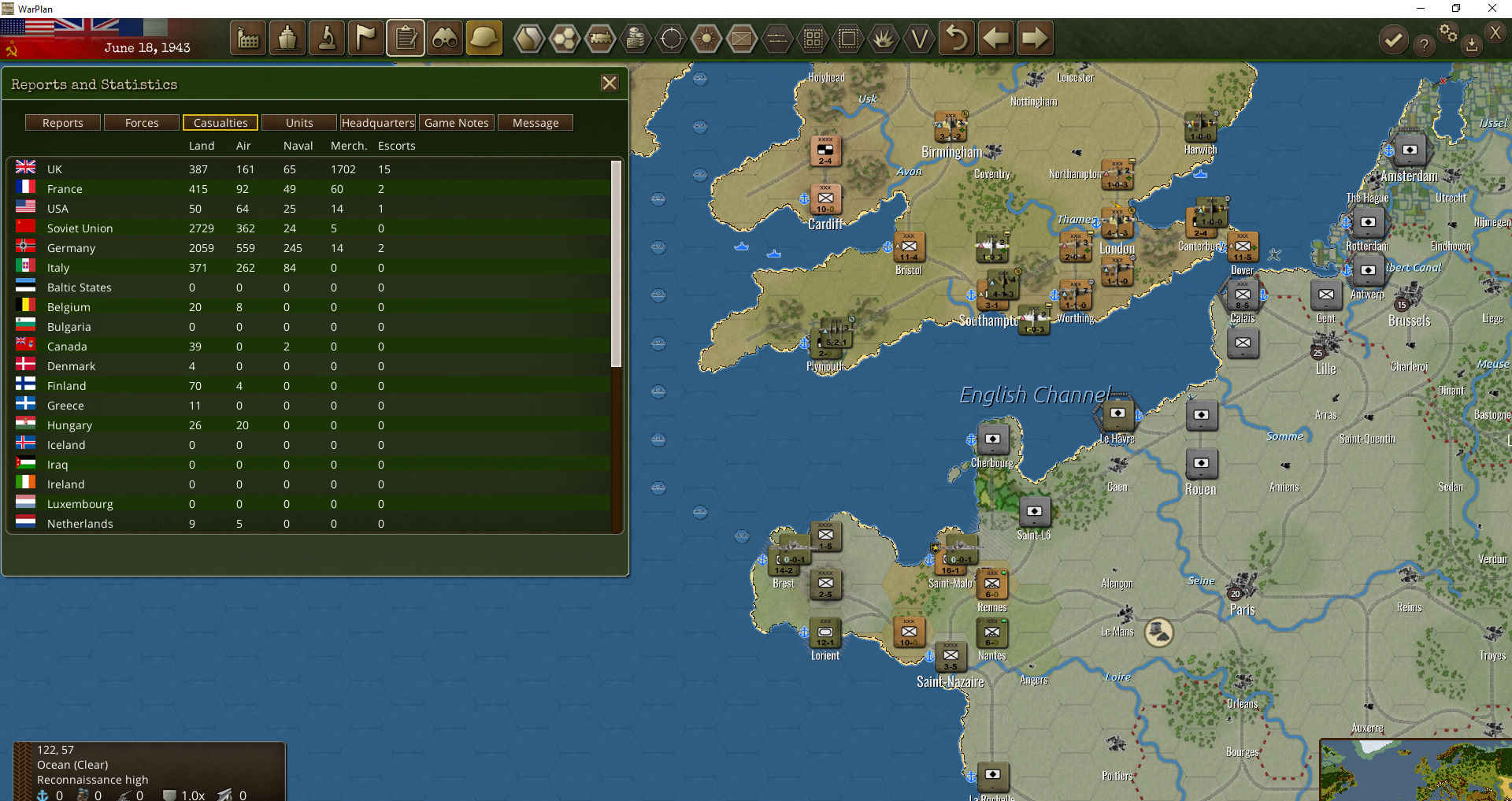Toggle the sun weather overlay icon
This screenshot has height=801, width=1512.
(x=706, y=38)
